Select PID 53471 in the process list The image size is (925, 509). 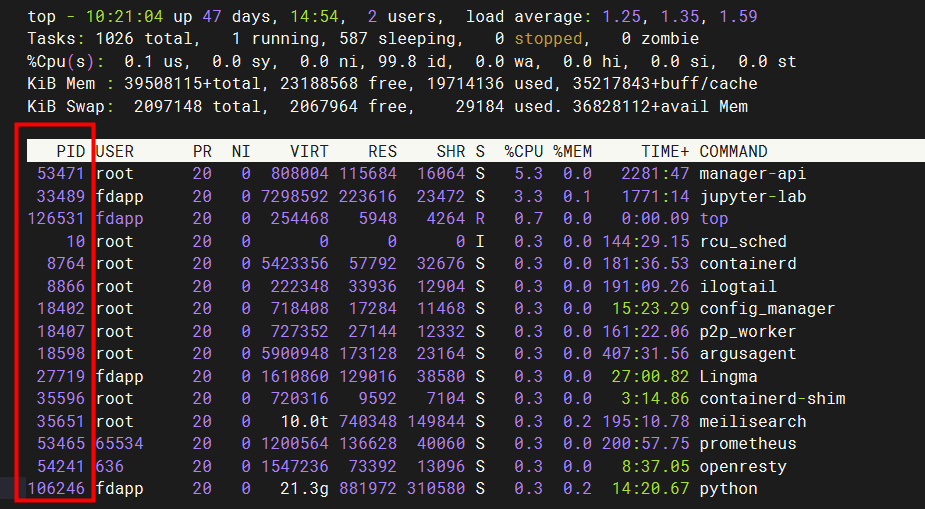coord(61,173)
